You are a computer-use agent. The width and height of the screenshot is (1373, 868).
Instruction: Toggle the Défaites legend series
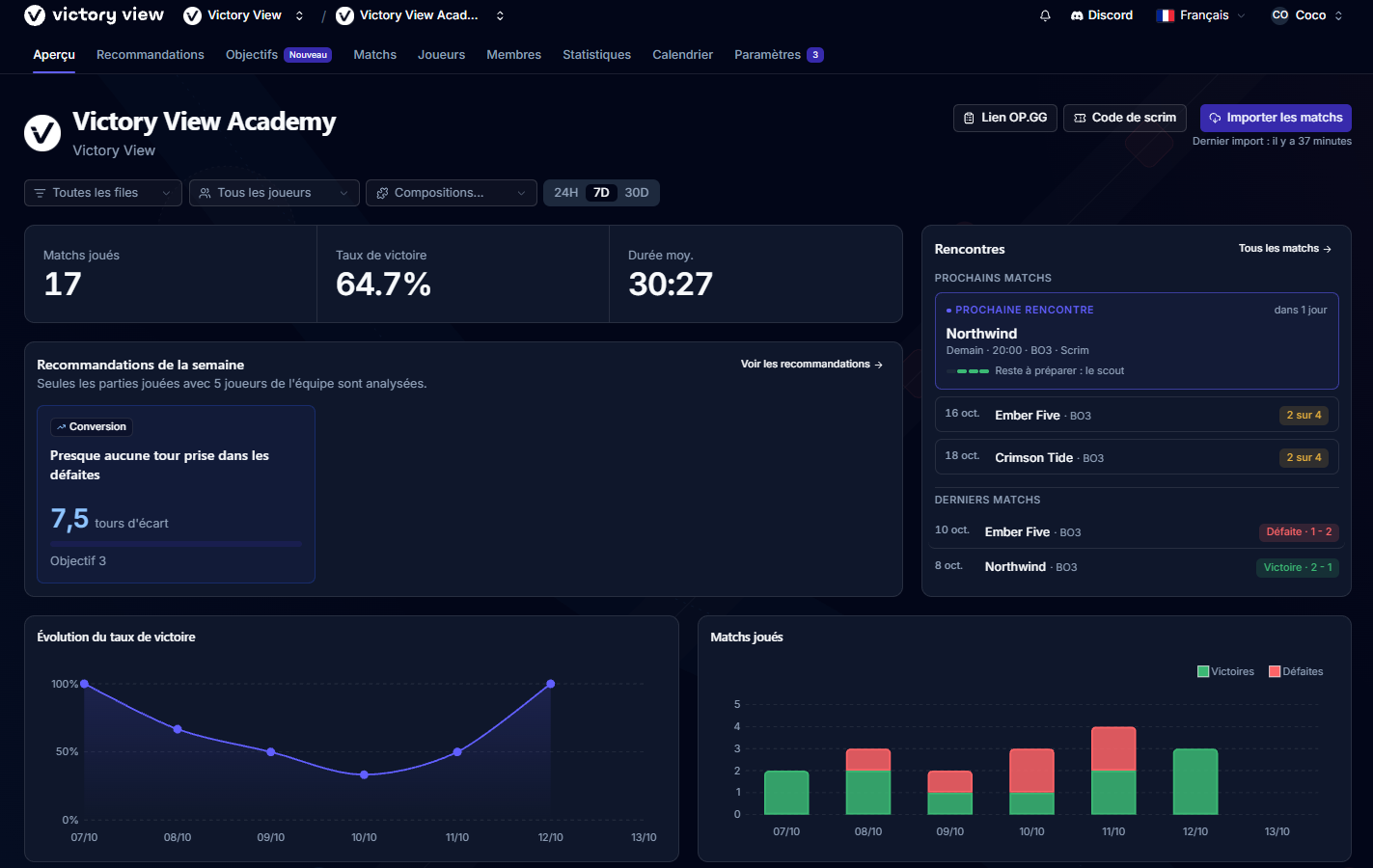coord(1296,671)
